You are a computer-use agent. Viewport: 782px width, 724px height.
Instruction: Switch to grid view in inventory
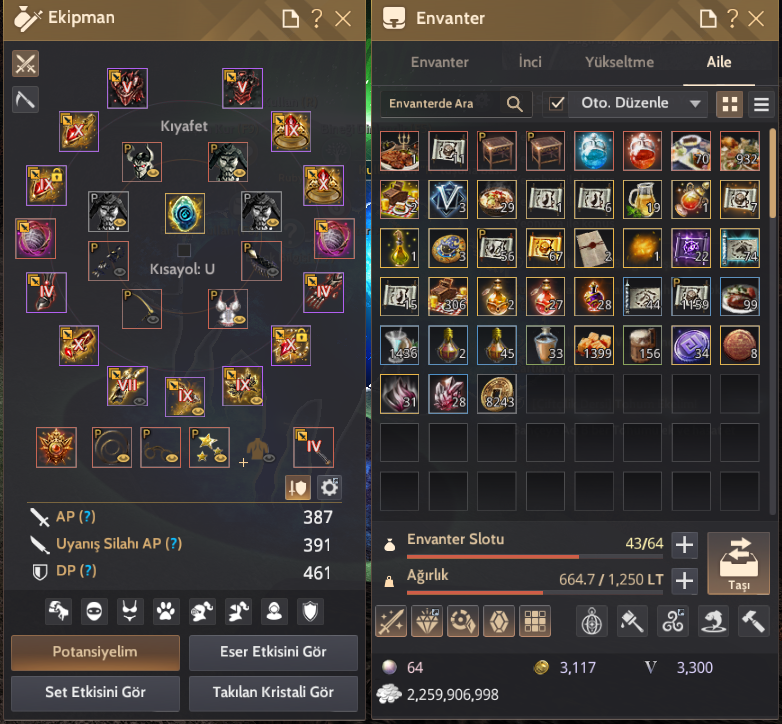coord(730,104)
